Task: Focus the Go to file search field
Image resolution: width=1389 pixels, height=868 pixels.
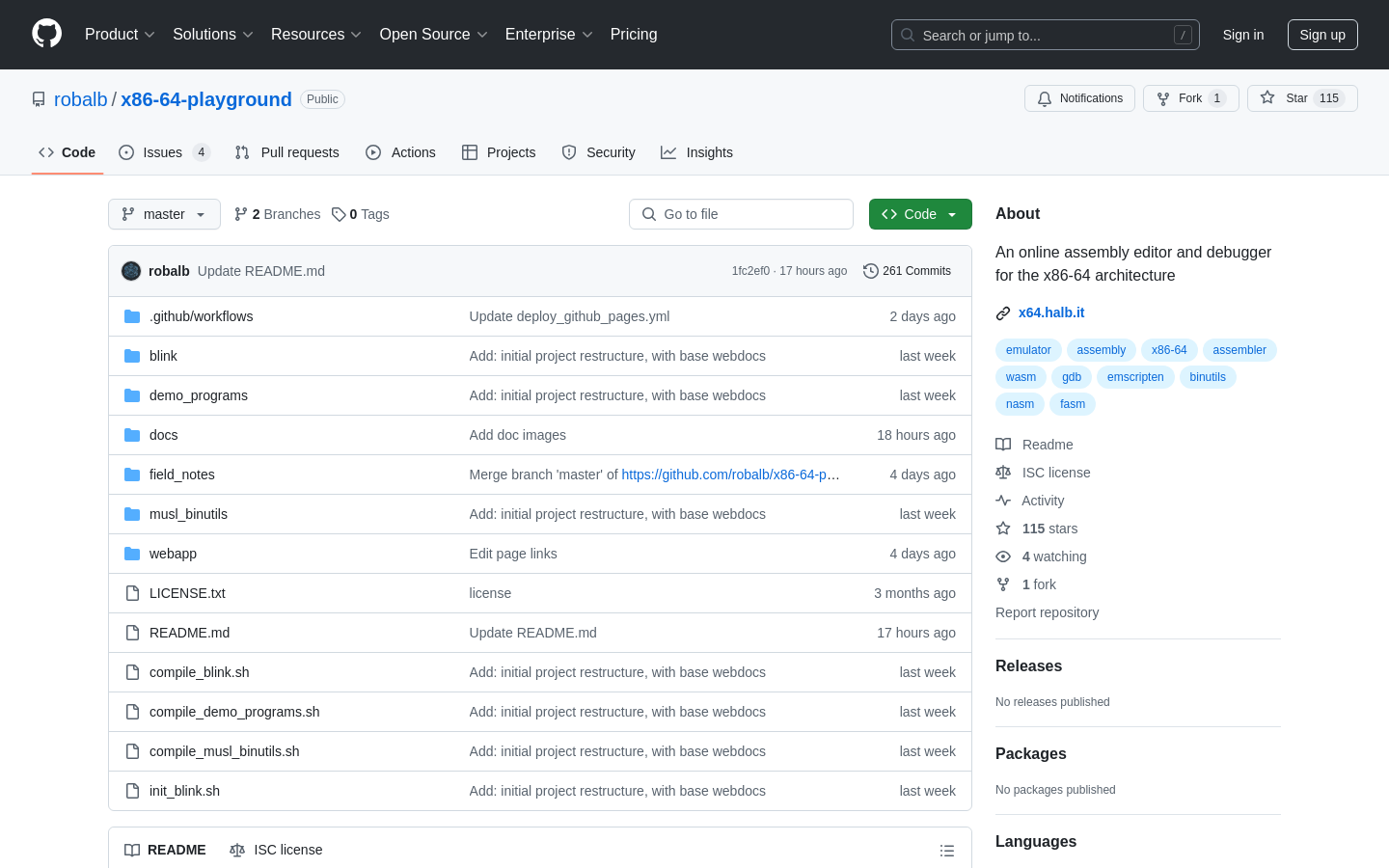Action: (741, 214)
